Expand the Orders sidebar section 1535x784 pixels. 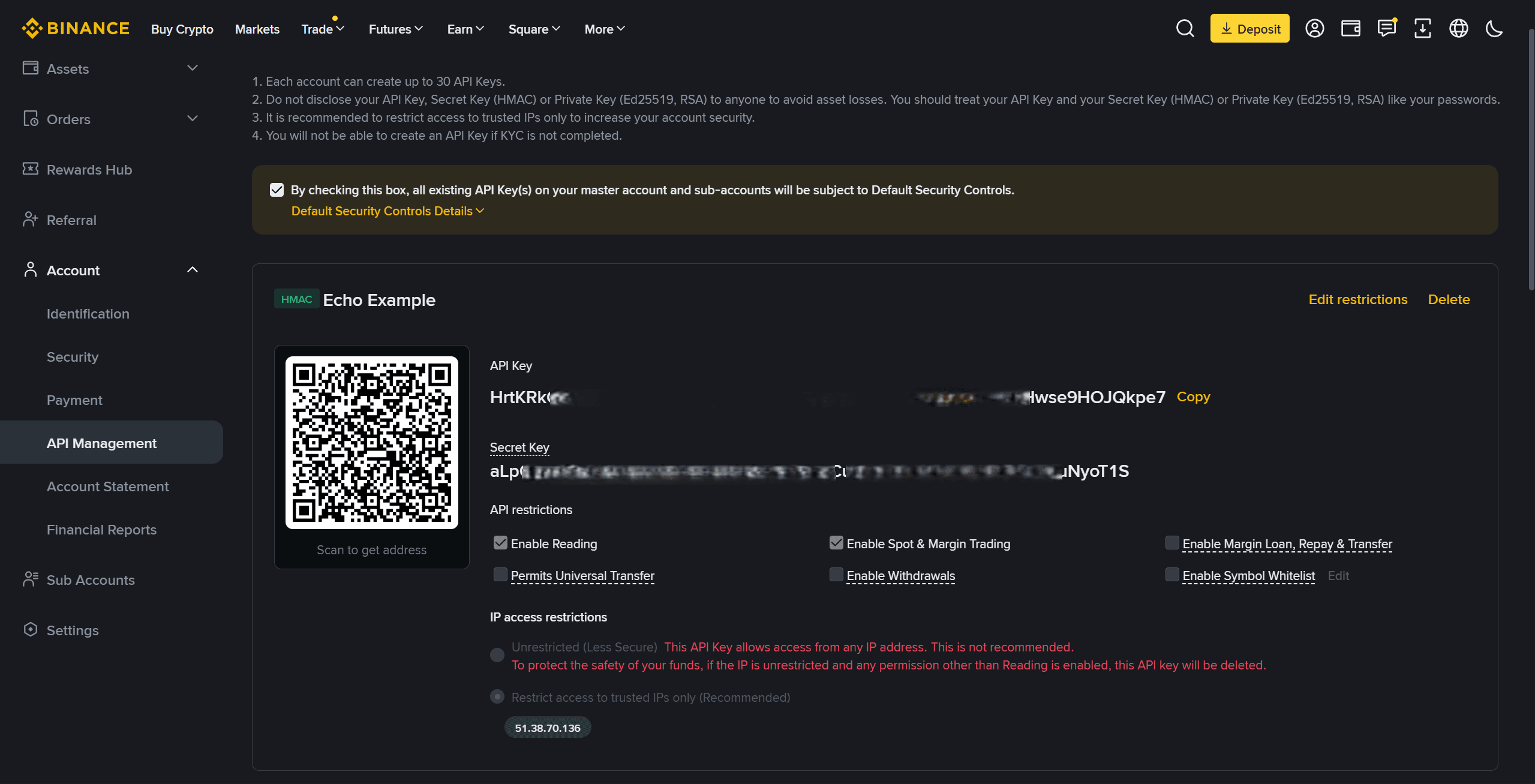click(192, 119)
